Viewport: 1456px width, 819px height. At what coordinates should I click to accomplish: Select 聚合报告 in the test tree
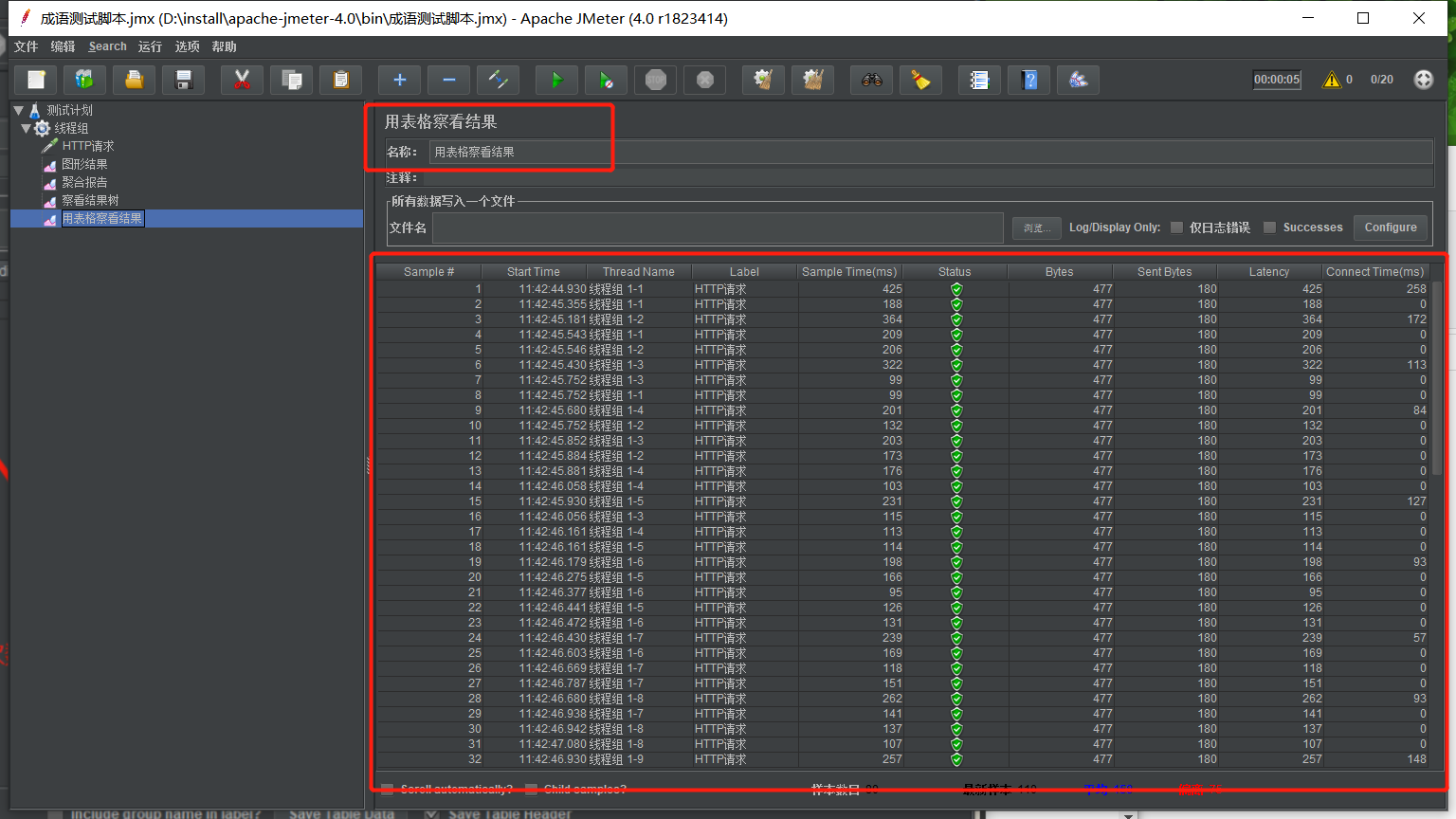click(84, 182)
